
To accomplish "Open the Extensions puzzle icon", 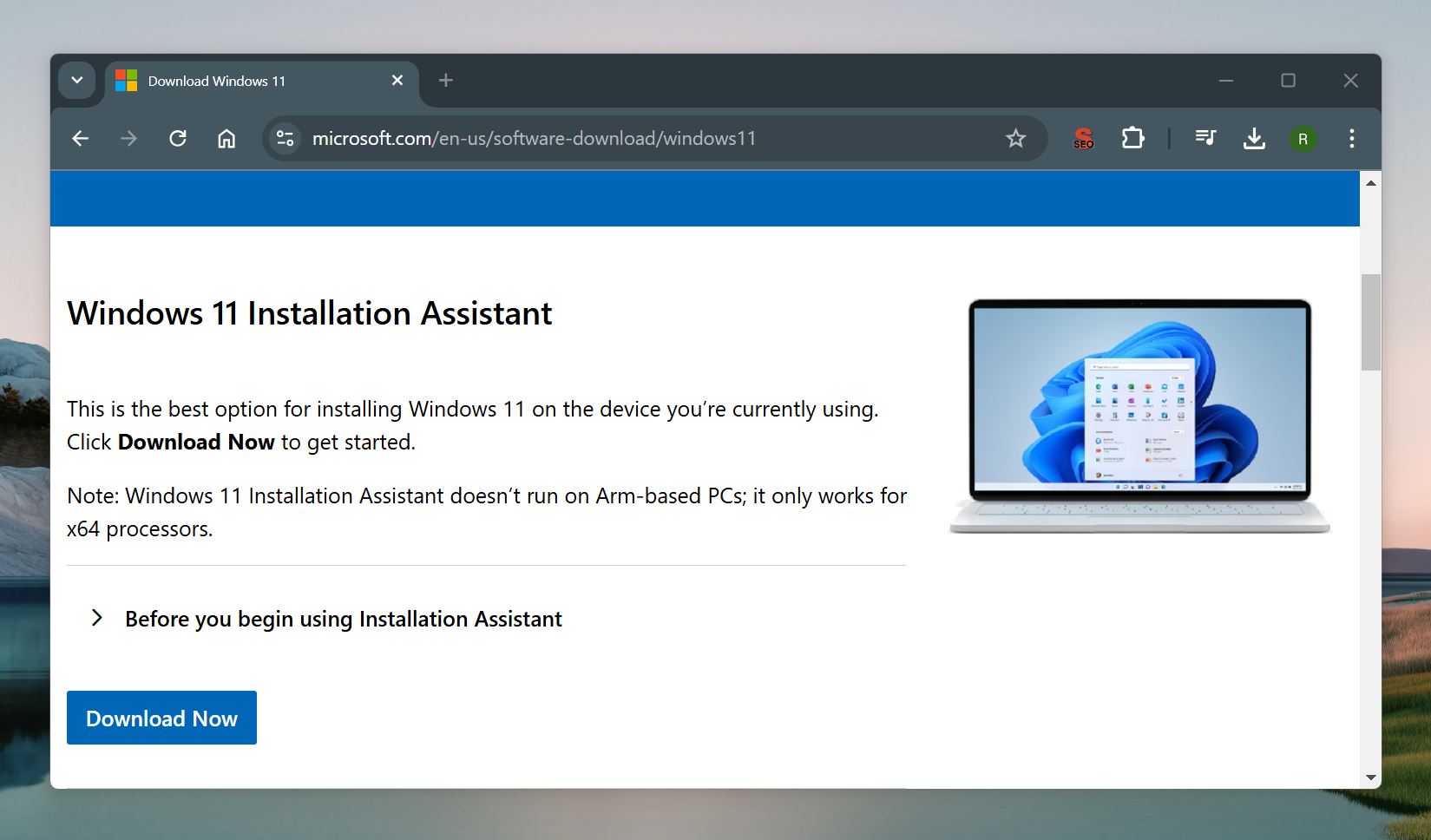I will pos(1132,139).
